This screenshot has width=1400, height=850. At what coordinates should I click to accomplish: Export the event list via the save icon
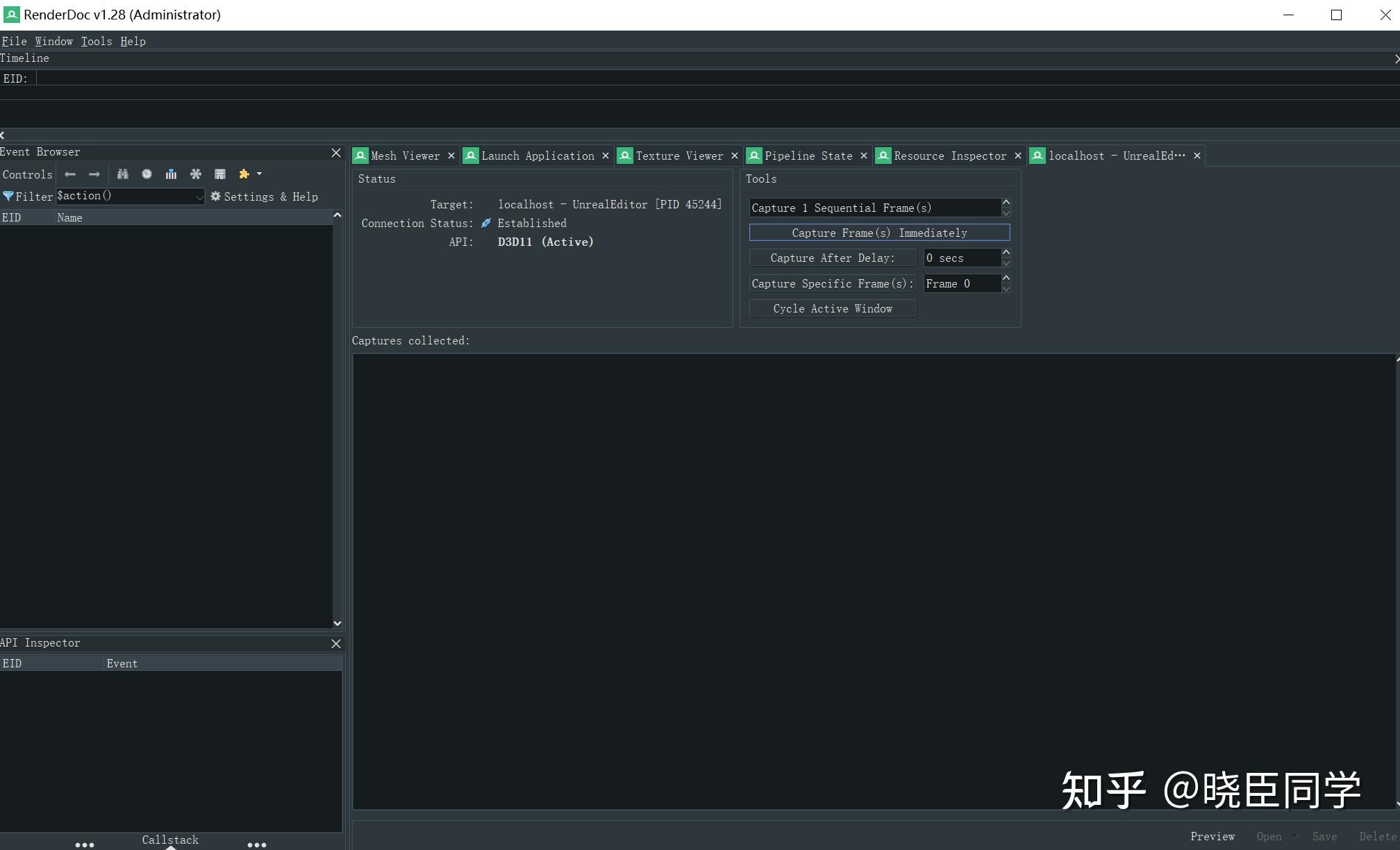(220, 174)
